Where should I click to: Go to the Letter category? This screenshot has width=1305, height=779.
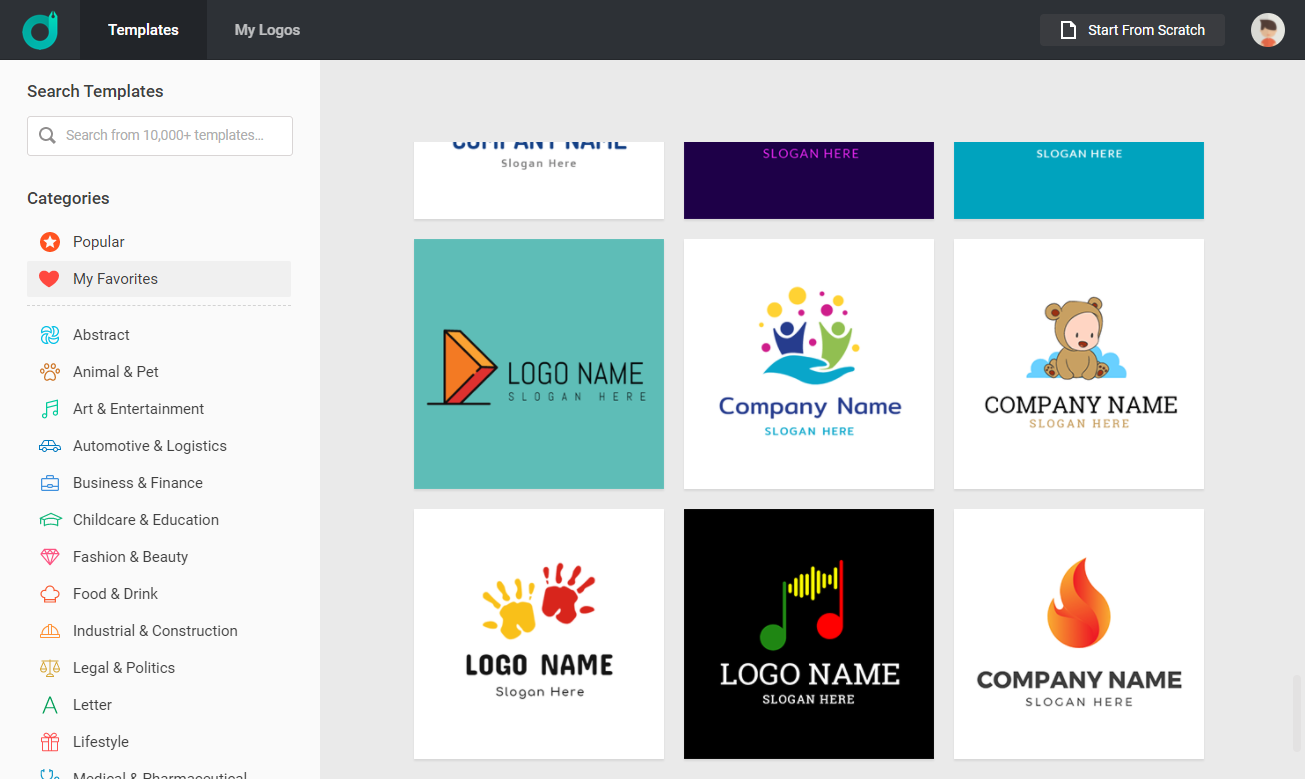pyautogui.click(x=159, y=705)
